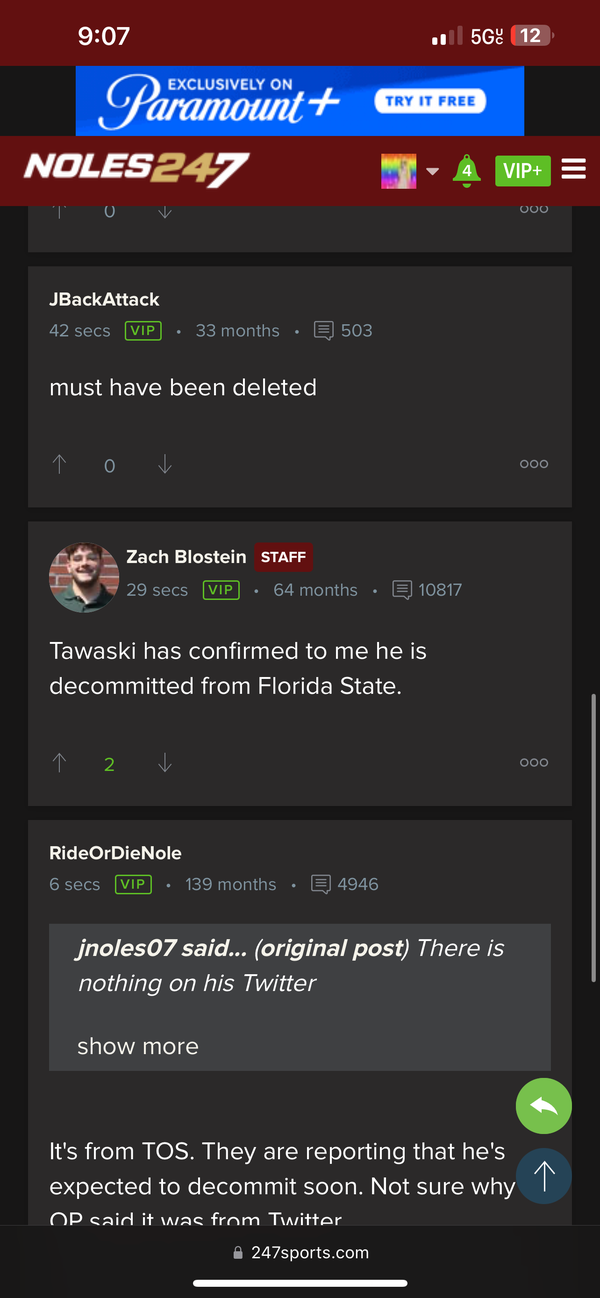This screenshot has width=600, height=1298.
Task: Open the VIP+ membership menu
Action: click(522, 170)
